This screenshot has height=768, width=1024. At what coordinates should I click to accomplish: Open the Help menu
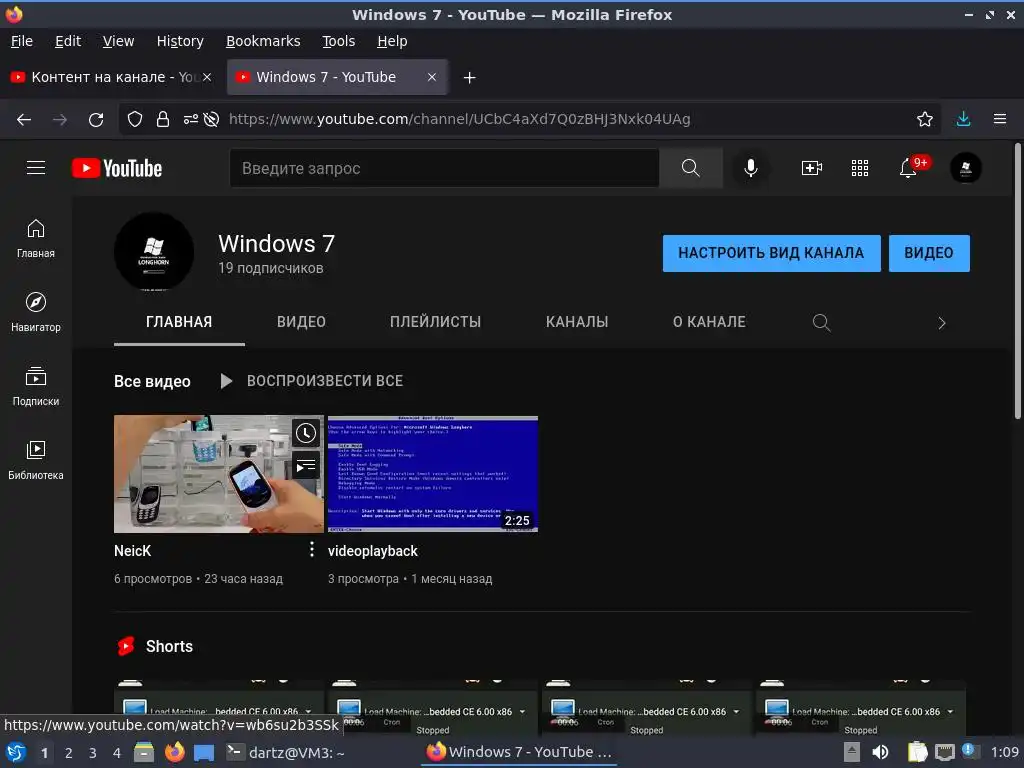(x=392, y=41)
